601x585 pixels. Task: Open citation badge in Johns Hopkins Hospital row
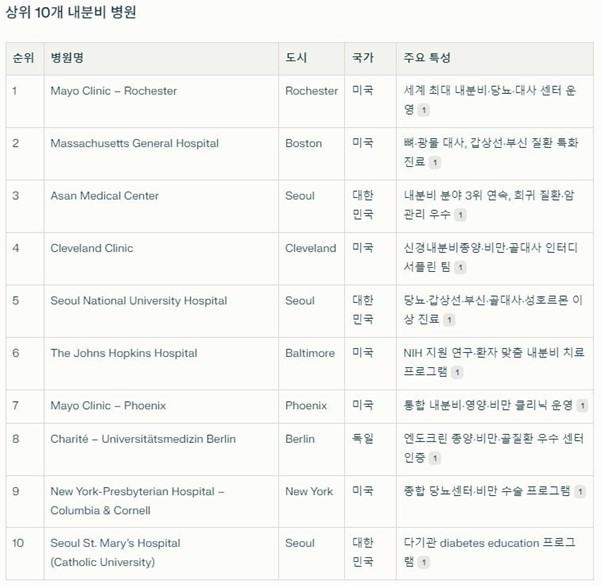click(457, 372)
